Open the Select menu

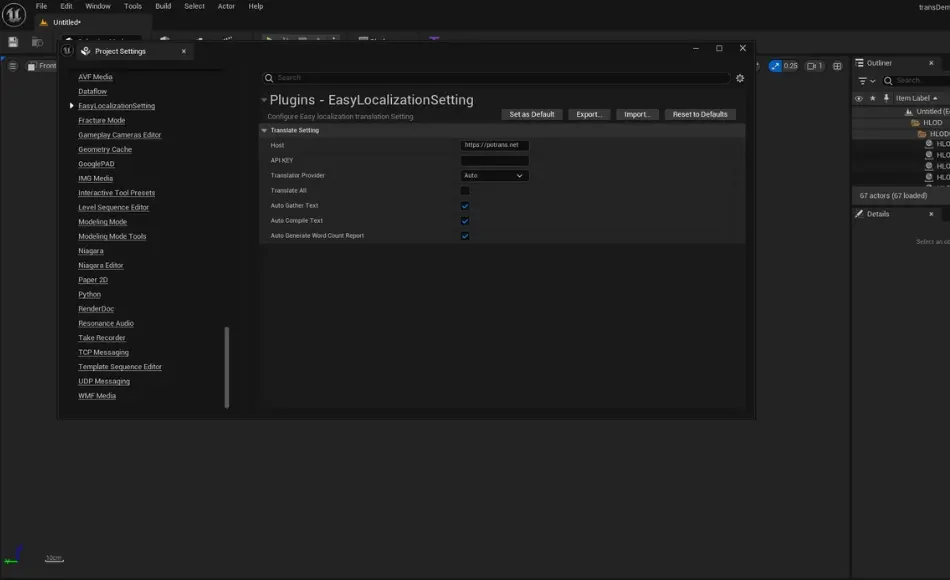coord(194,6)
